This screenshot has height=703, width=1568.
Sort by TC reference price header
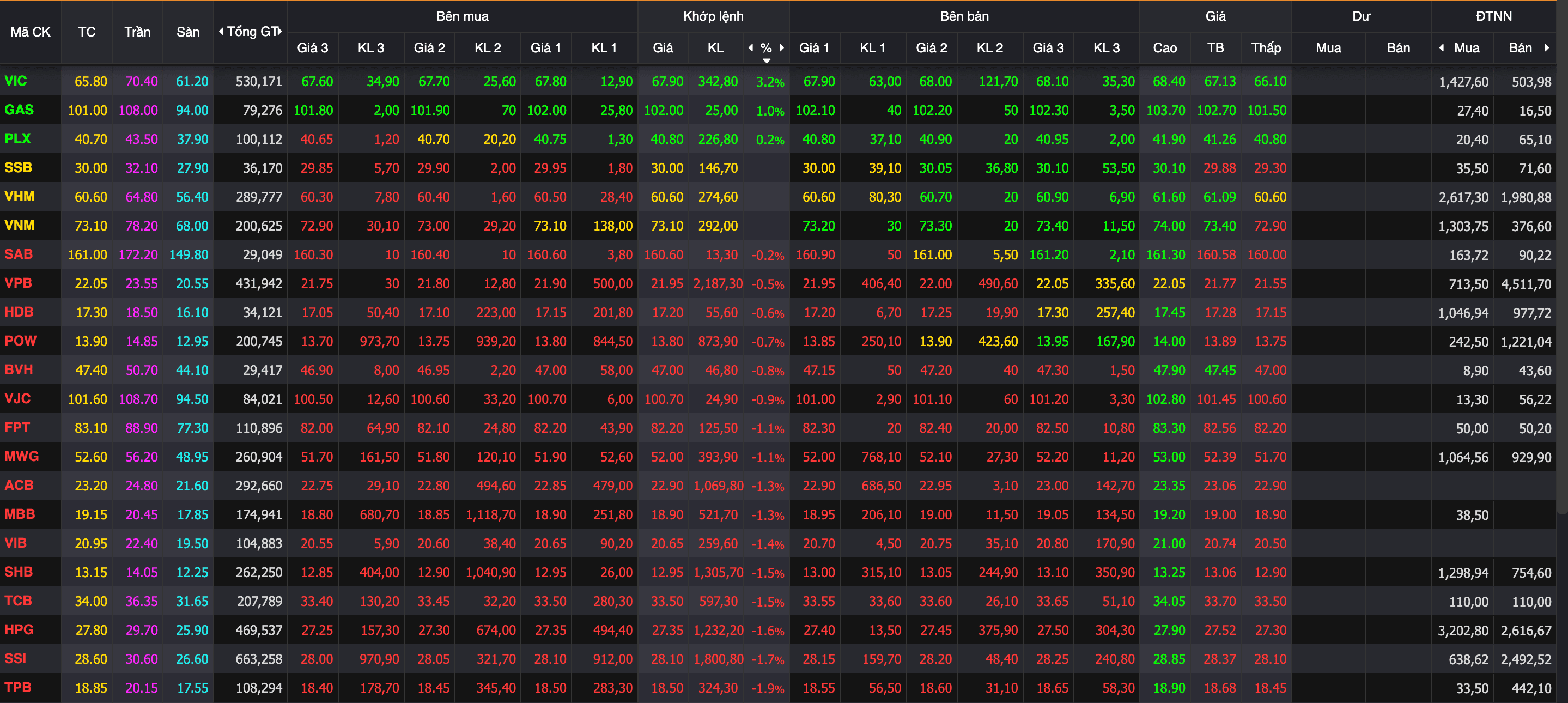pyautogui.click(x=87, y=32)
